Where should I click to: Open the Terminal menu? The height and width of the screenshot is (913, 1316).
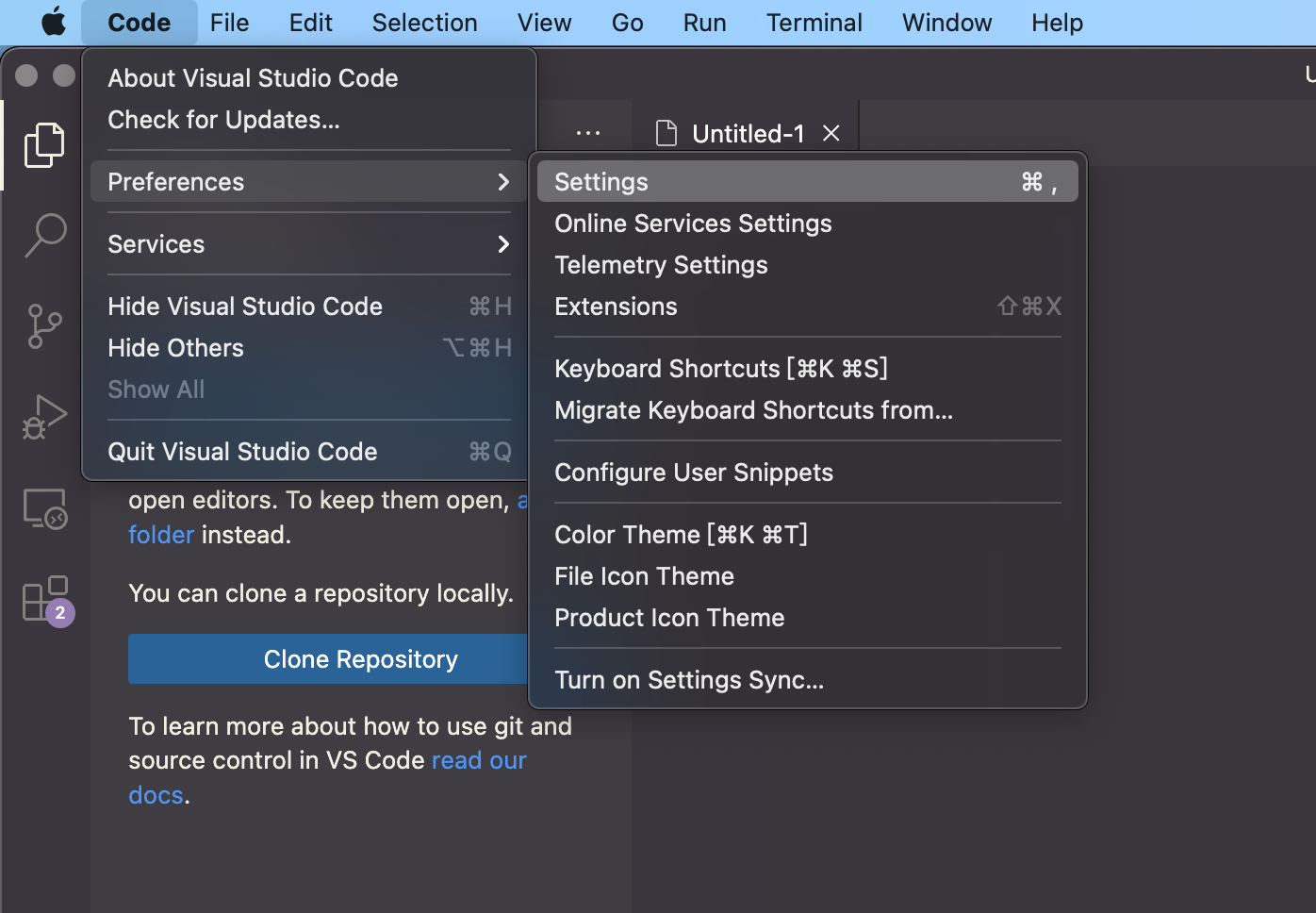point(814,23)
